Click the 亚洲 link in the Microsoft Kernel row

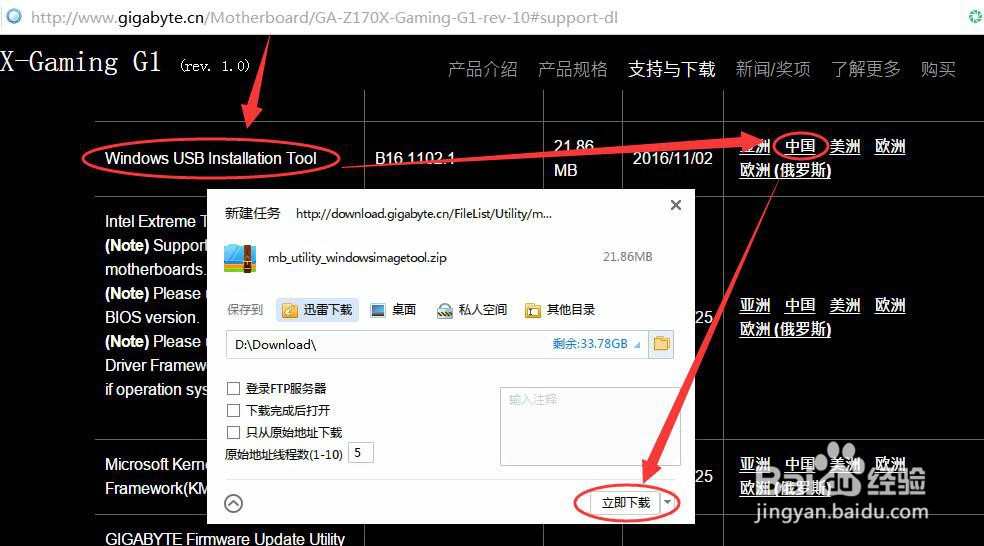click(x=755, y=464)
